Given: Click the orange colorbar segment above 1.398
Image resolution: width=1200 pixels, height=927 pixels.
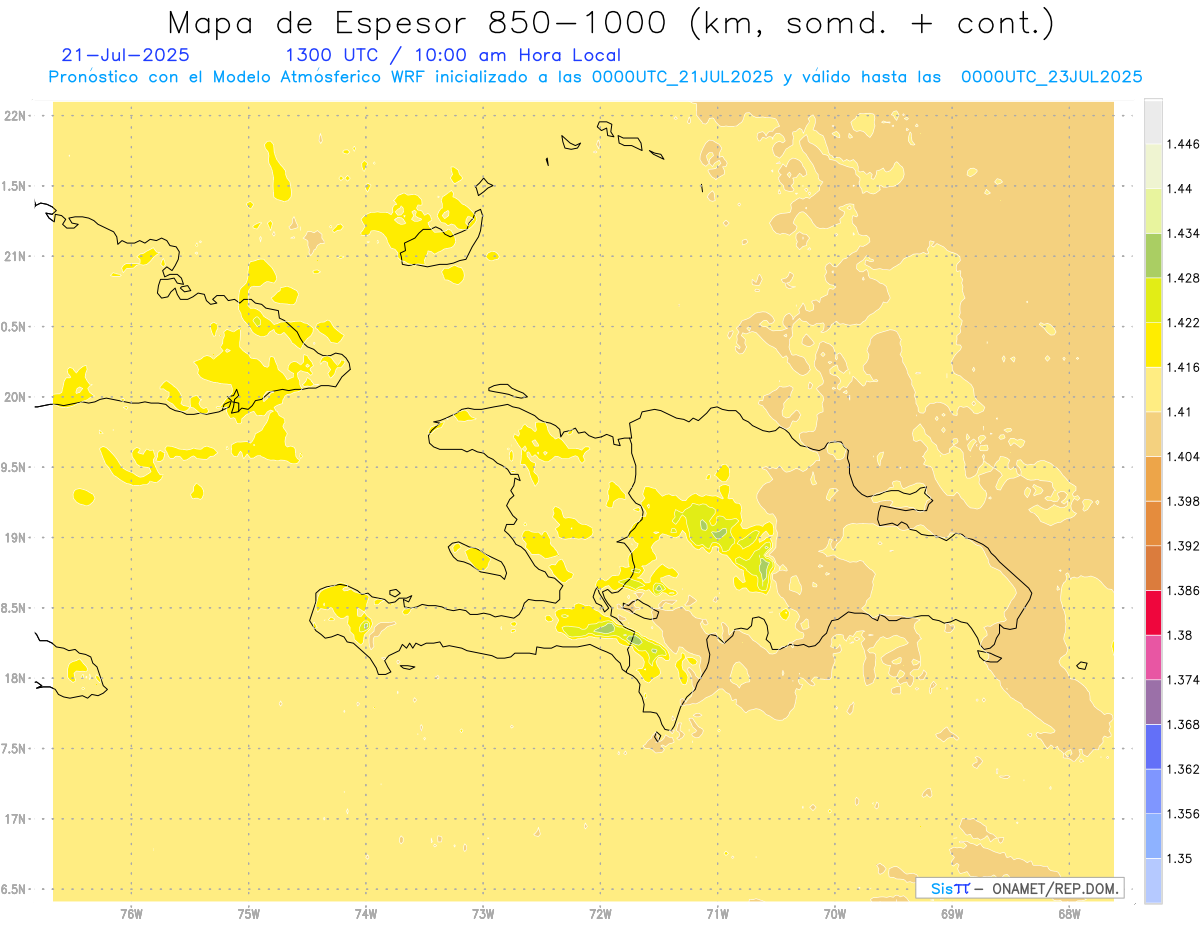Looking at the screenshot, I should pos(1153,478).
